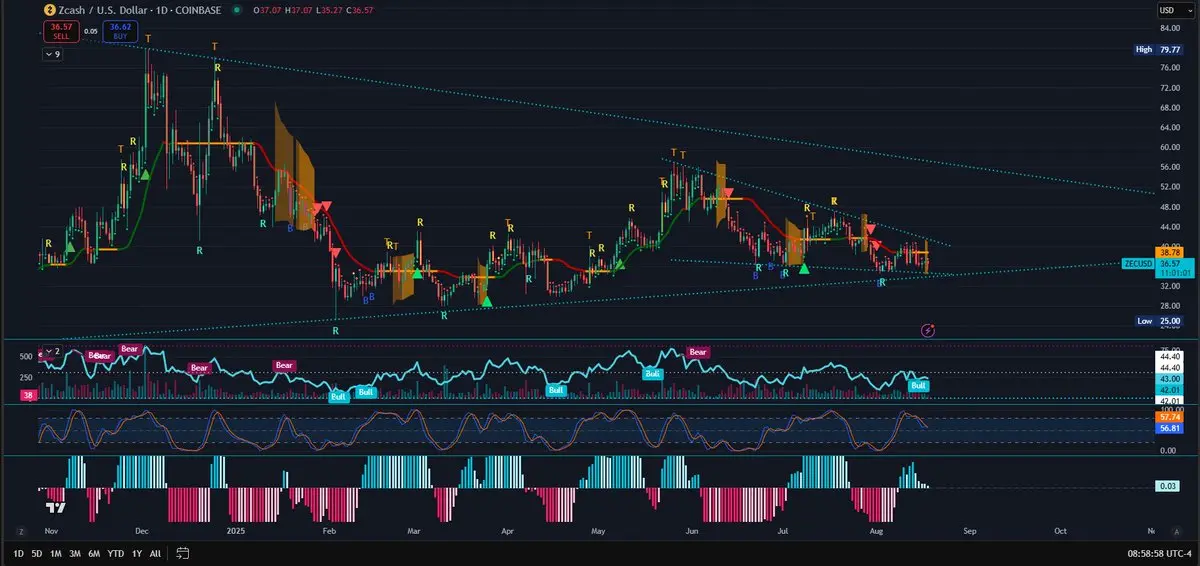Click the Zcash coin logo icon
This screenshot has width=1200, height=566.
coord(50,10)
